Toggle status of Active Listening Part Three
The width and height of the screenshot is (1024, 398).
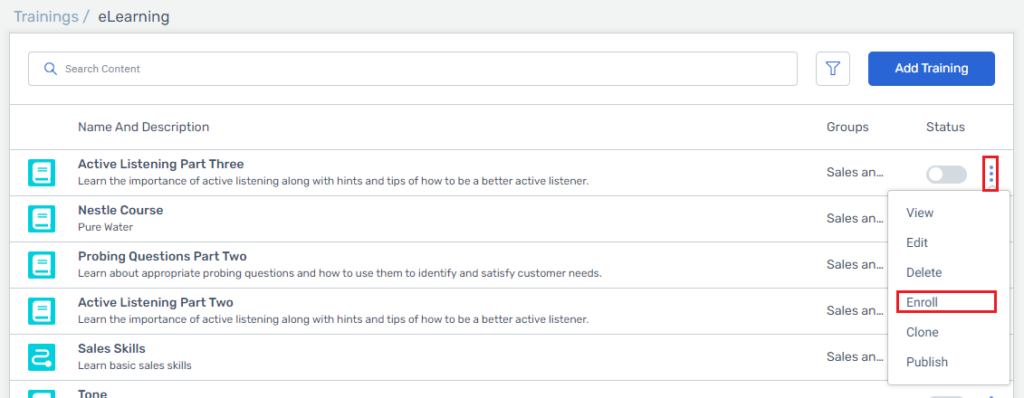946,174
